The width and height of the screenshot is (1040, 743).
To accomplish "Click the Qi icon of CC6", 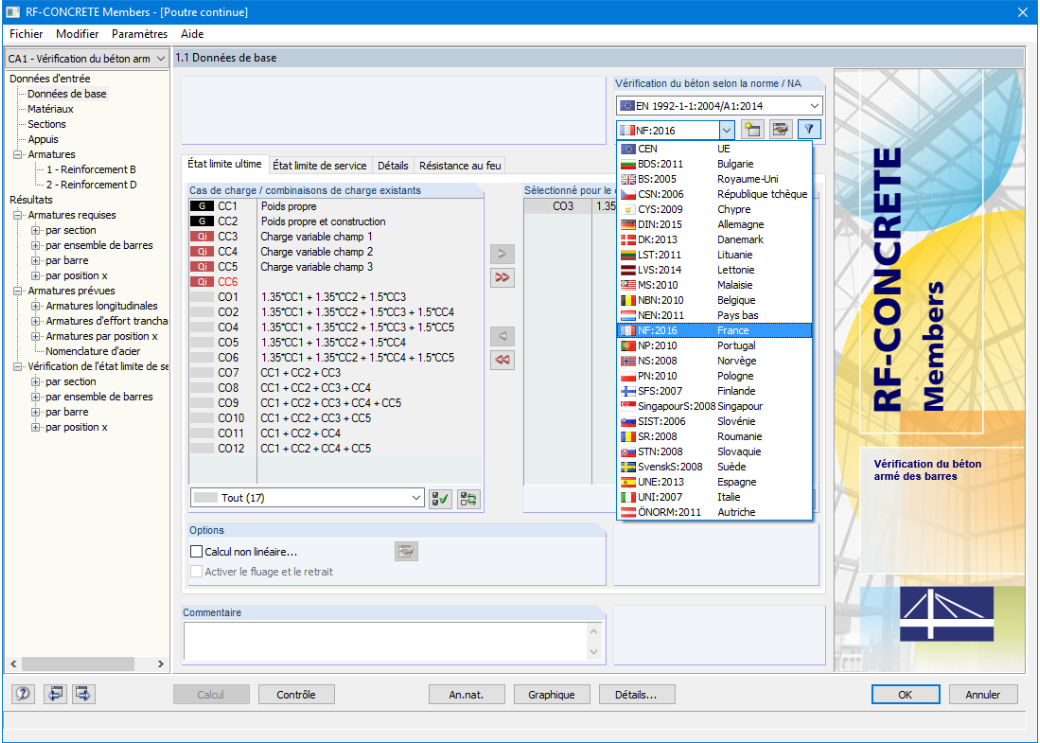I will [202, 282].
